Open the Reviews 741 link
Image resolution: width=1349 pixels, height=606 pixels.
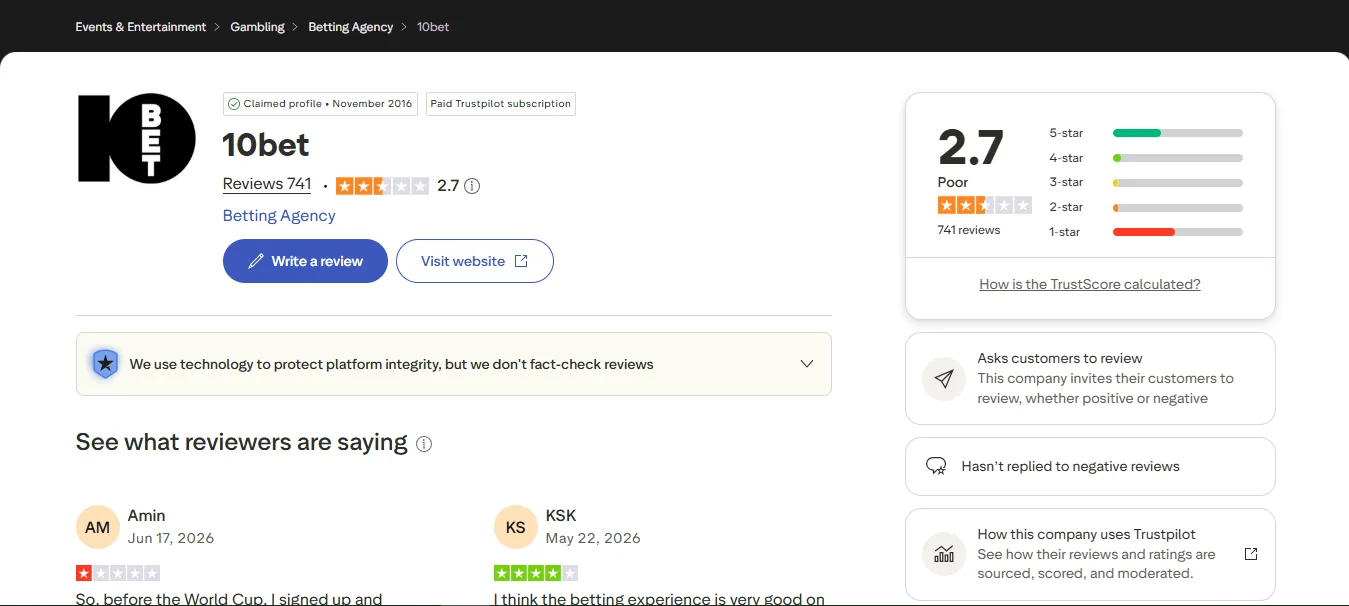(267, 184)
